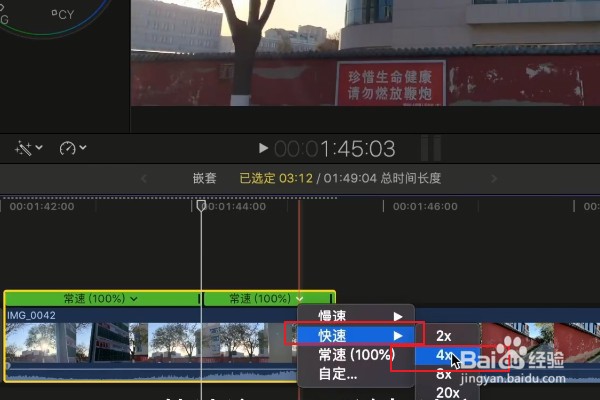The height and width of the screenshot is (400, 600).
Task: Go forward in timeline history arrow
Action: pos(494,178)
